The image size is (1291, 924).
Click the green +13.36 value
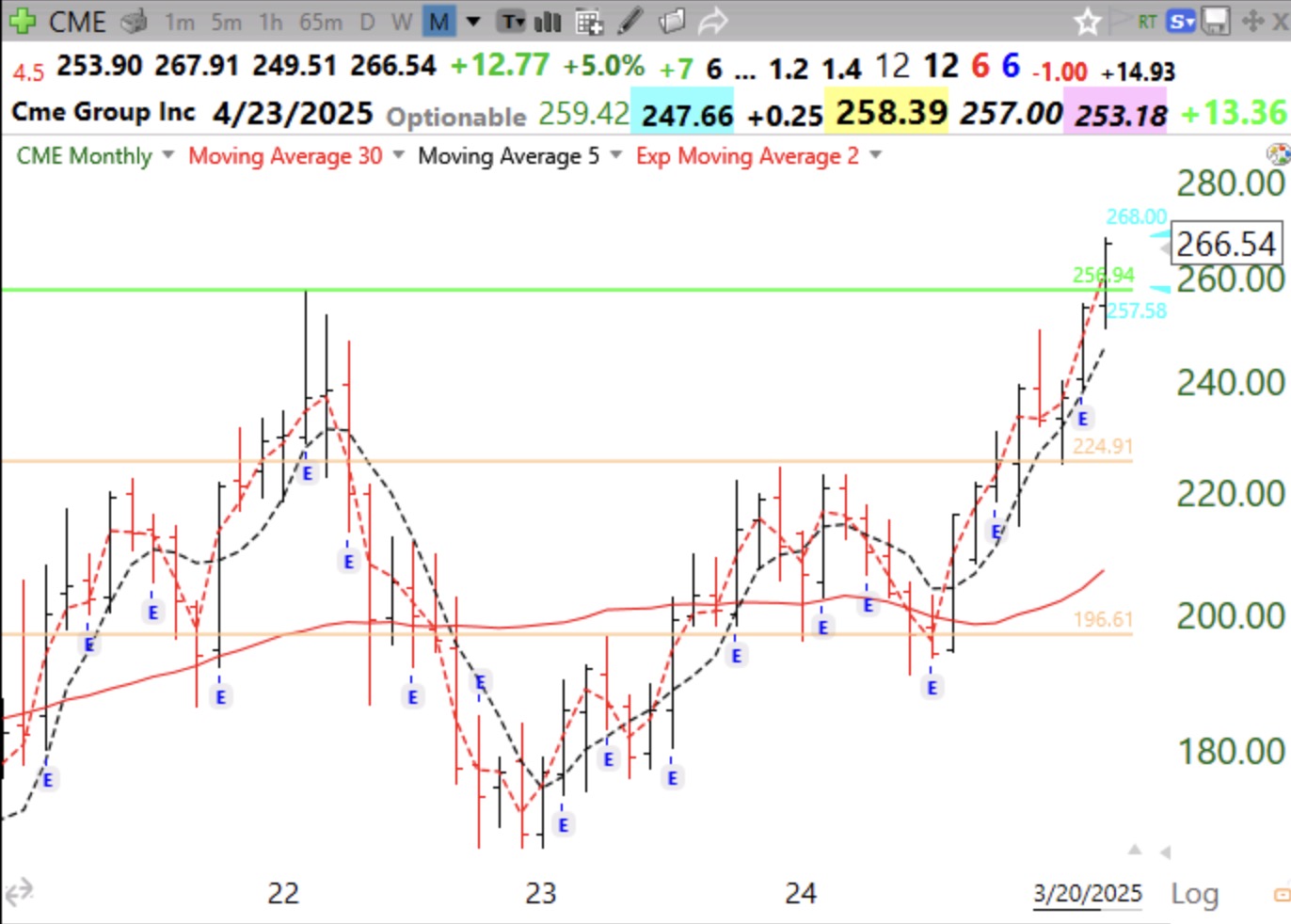point(1235,113)
